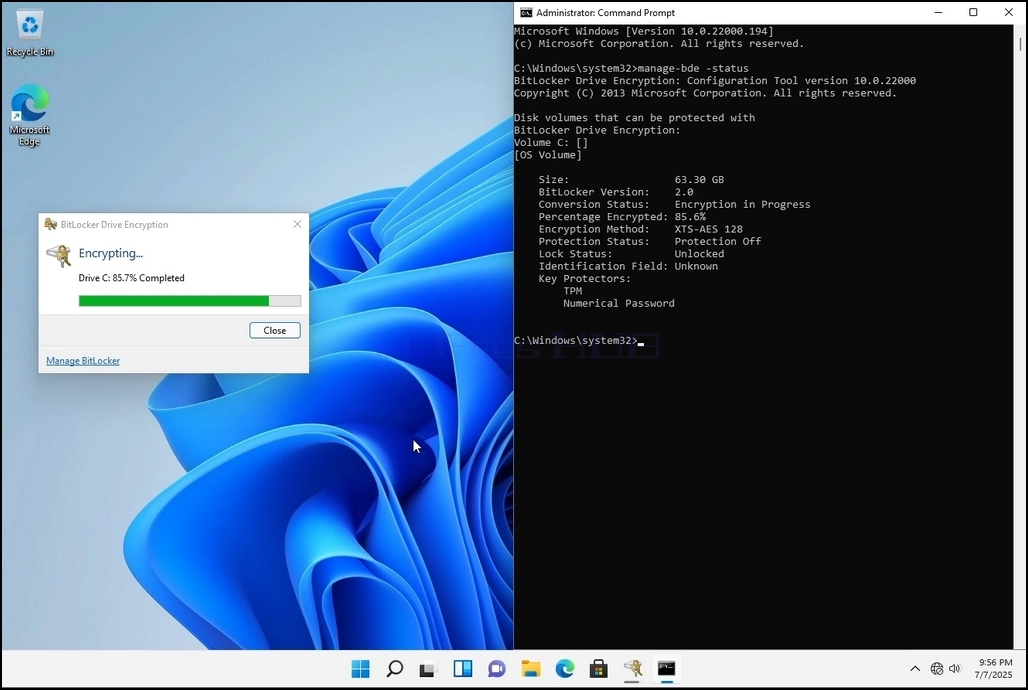Viewport: 1028px width, 690px height.
Task: Click the 'TPM' key protector line
Action: (572, 291)
